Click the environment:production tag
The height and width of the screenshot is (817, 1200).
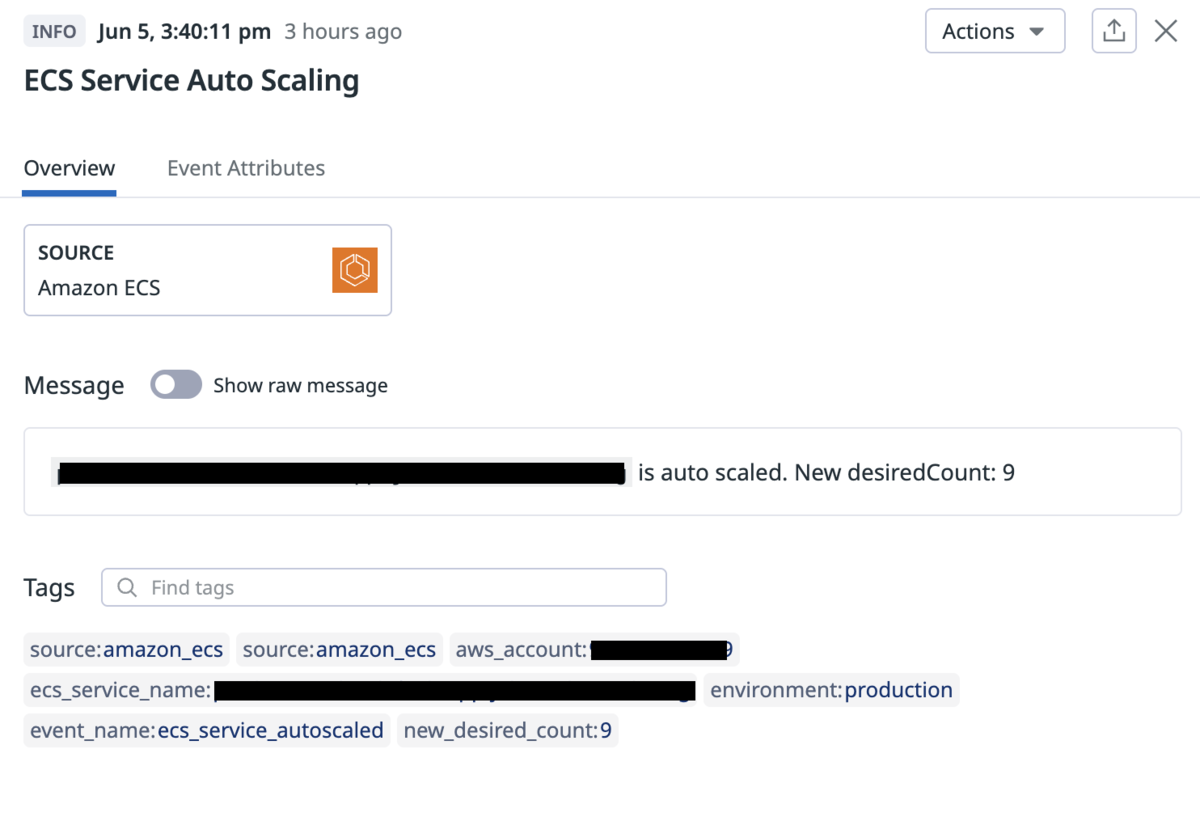click(x=832, y=690)
